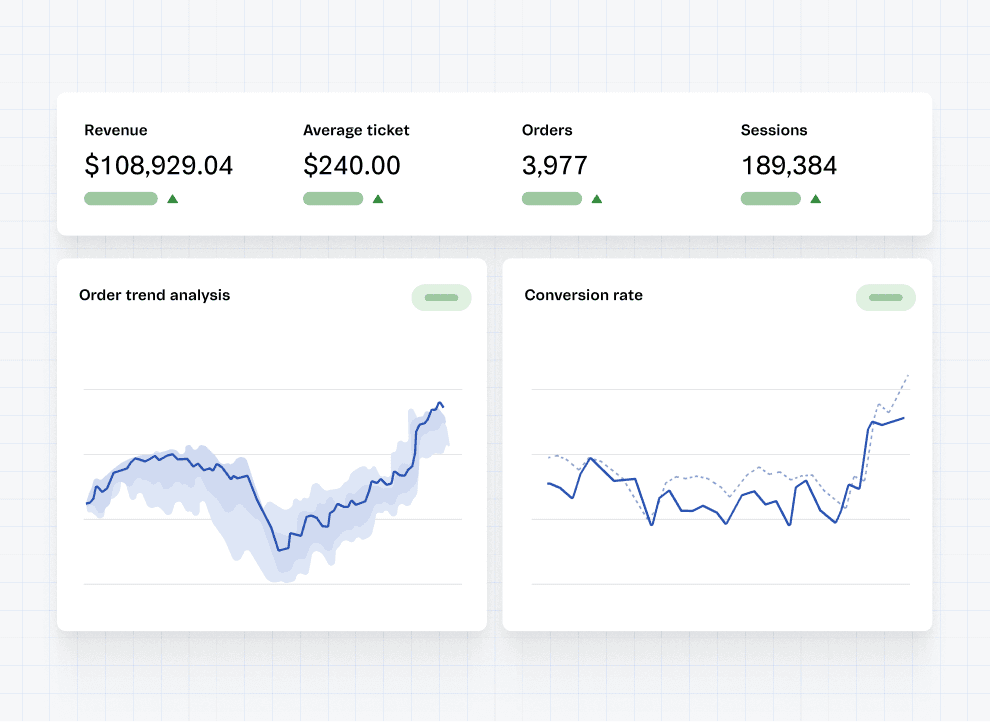Click the green up arrow under Revenue
This screenshot has width=990, height=722.
click(172, 199)
